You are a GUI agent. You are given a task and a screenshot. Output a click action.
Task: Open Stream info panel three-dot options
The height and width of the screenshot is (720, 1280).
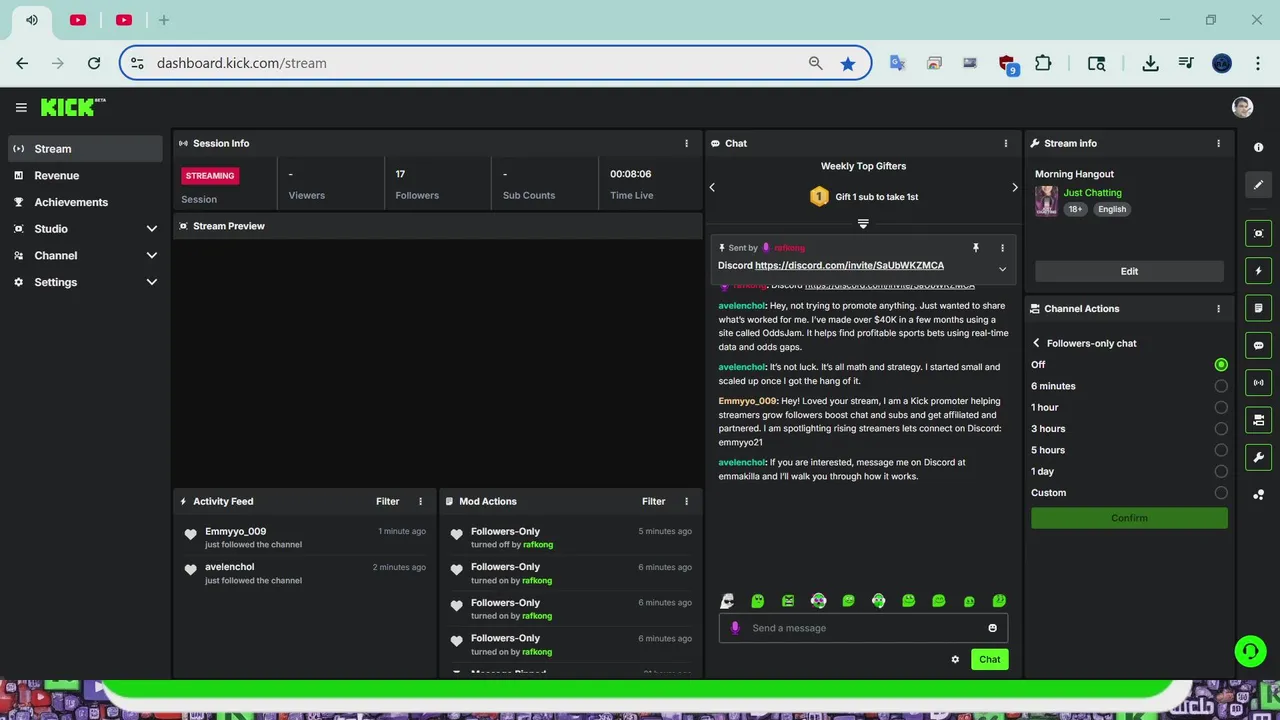point(1218,144)
